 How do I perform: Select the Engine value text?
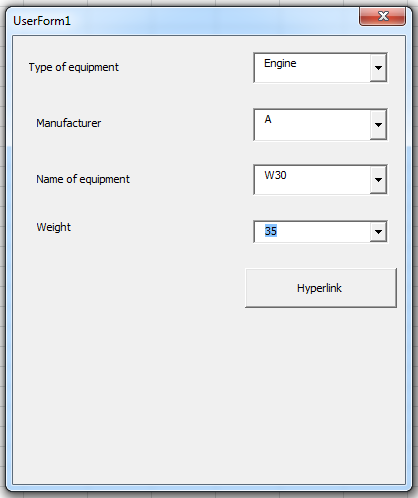pos(280,63)
